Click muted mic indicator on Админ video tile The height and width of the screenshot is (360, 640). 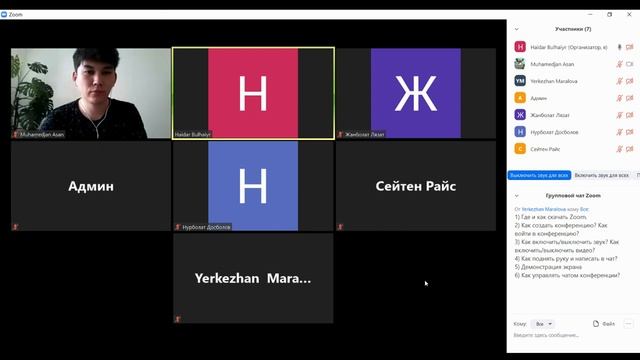coord(16,227)
